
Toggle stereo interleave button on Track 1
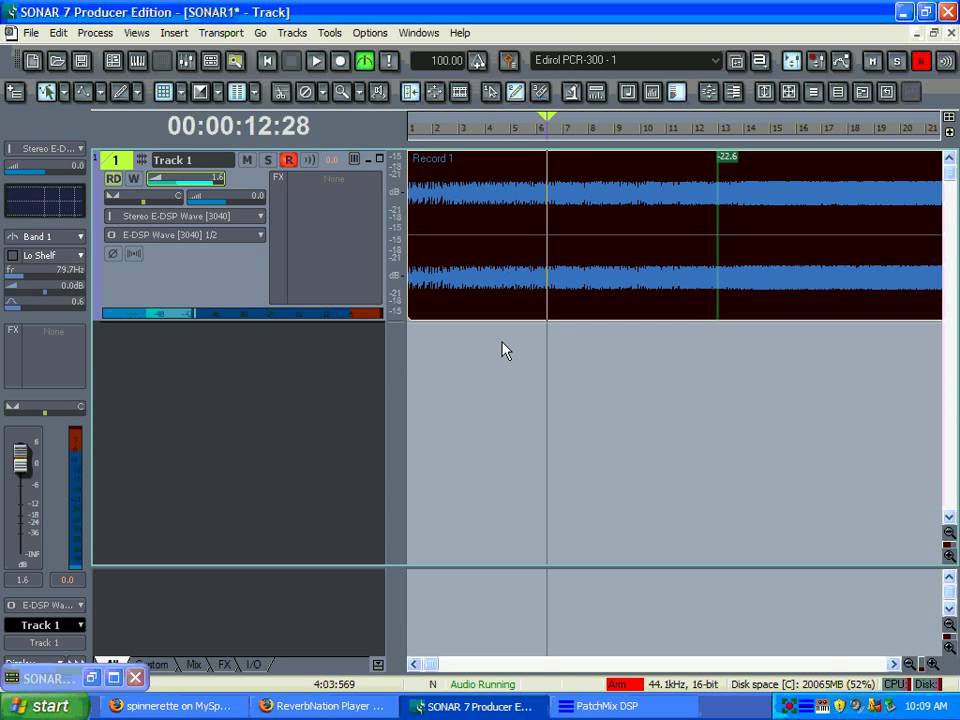pyautogui.click(x=134, y=253)
